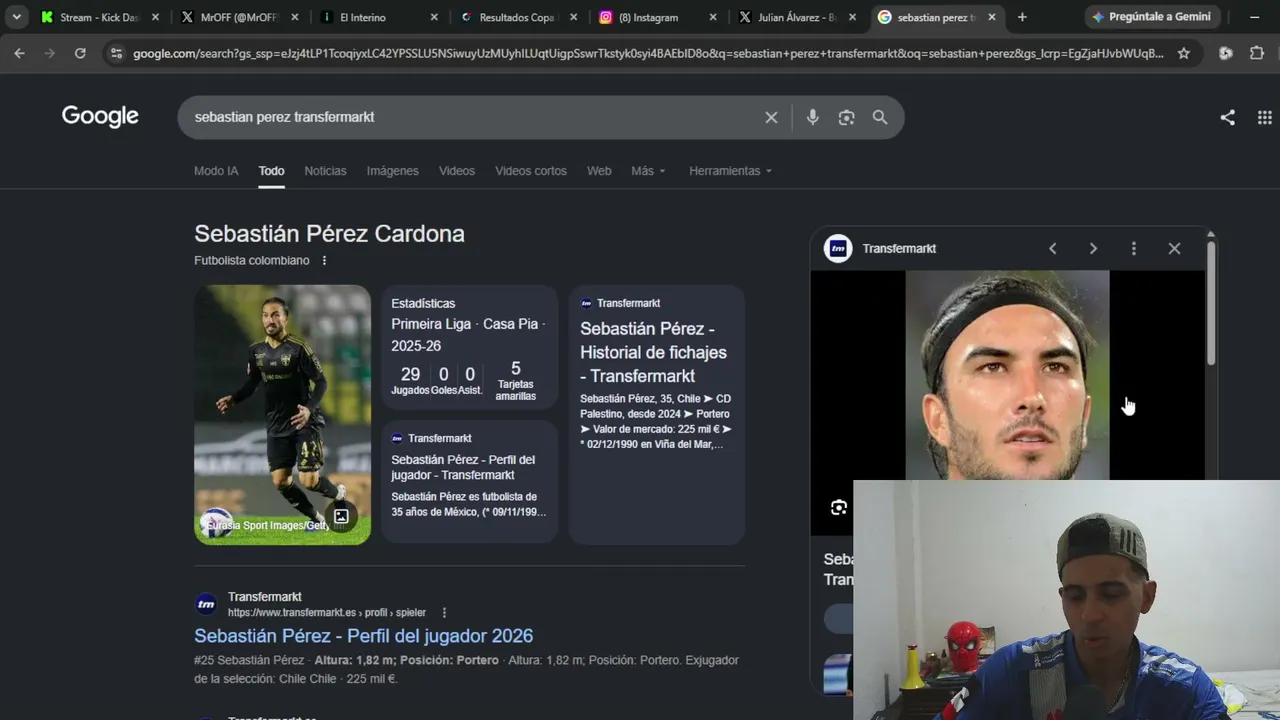This screenshot has height=720, width=1280.
Task: Open a new browser tab
Action: tap(1022, 17)
